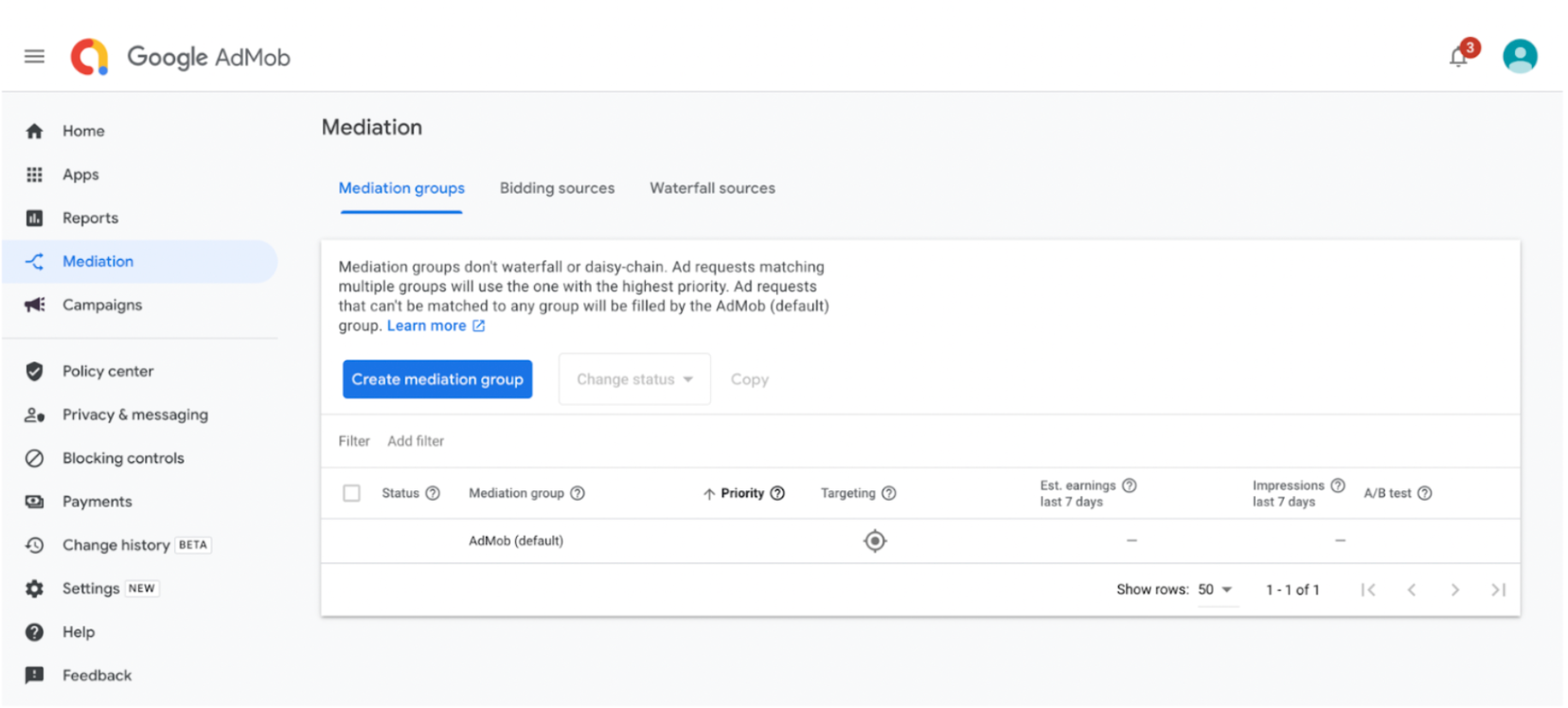Open the Show rows 50 dropdown
This screenshot has width=1568, height=708.
pos(1215,590)
